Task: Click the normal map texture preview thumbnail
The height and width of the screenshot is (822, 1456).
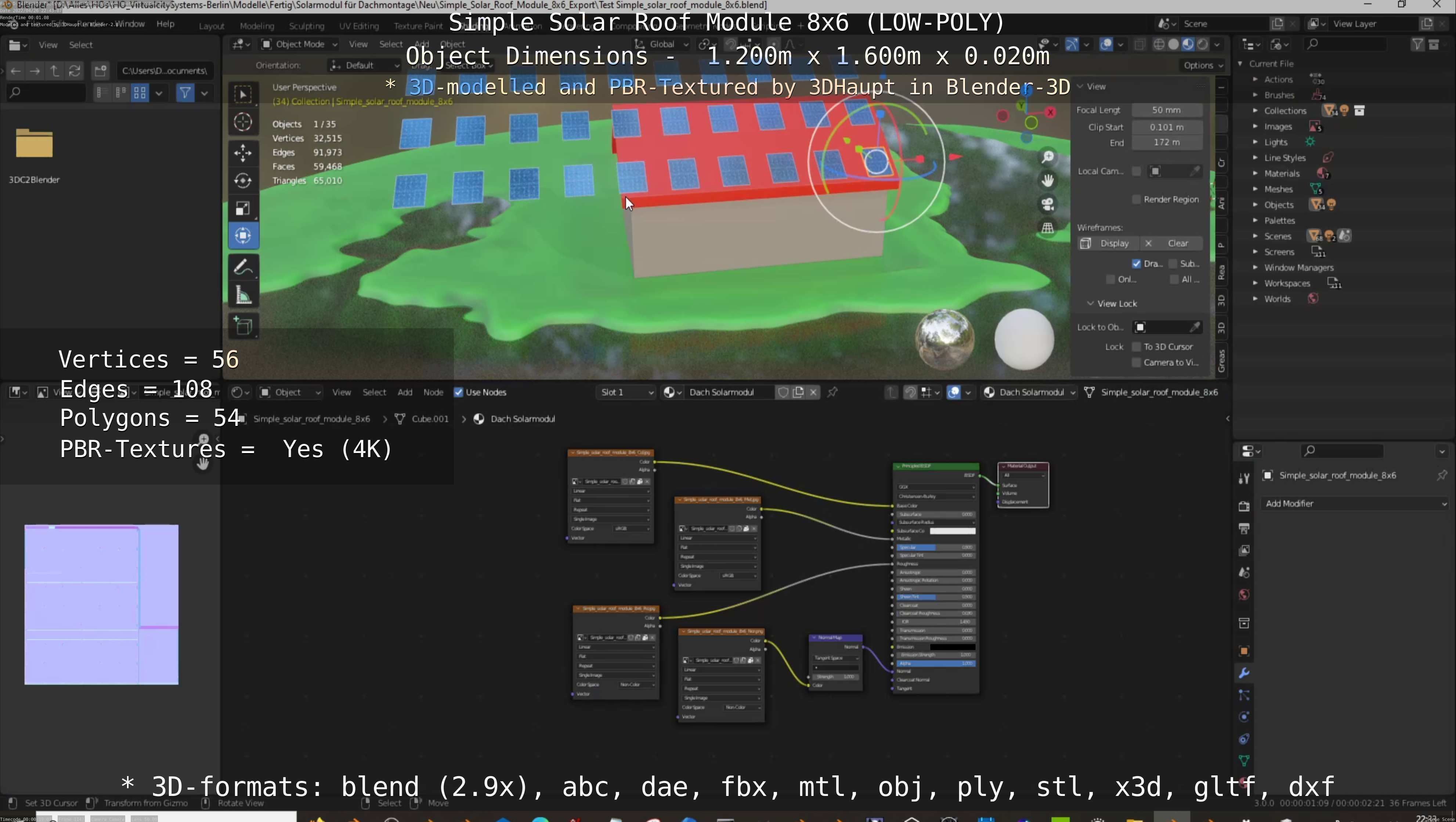Action: click(x=101, y=605)
